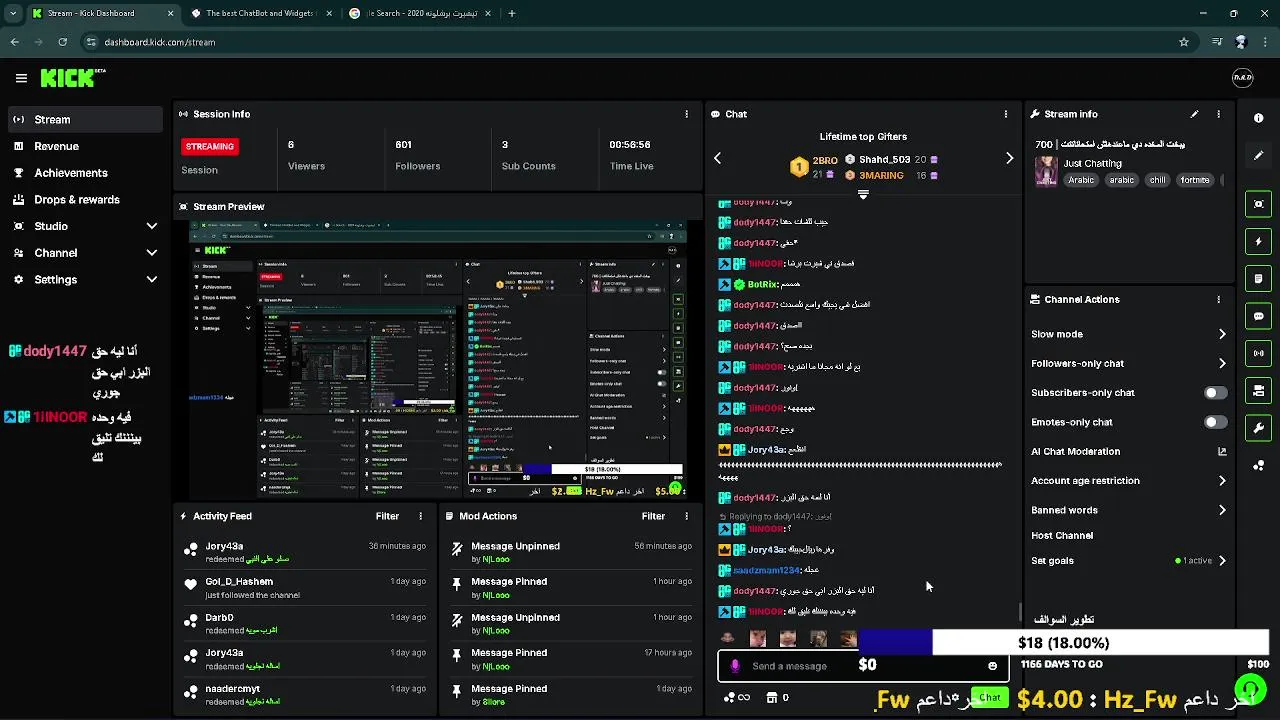
Task: Switch to the Stream - Kick Dashboard tab
Action: tap(102, 14)
